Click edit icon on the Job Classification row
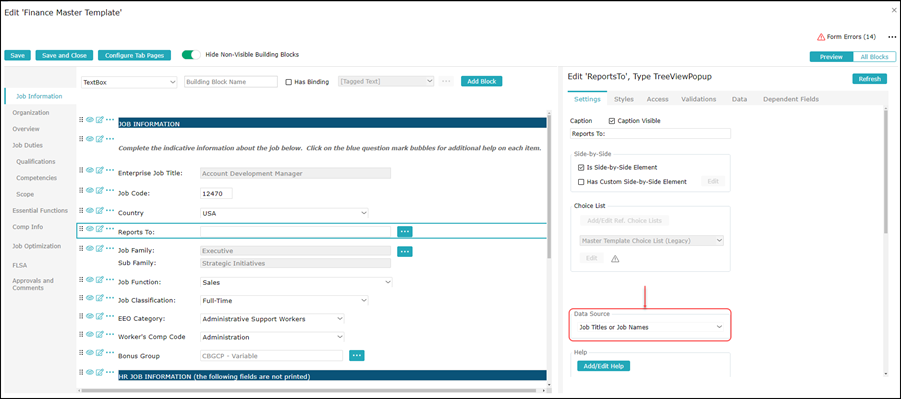This screenshot has height=399, width=901. tap(99, 297)
